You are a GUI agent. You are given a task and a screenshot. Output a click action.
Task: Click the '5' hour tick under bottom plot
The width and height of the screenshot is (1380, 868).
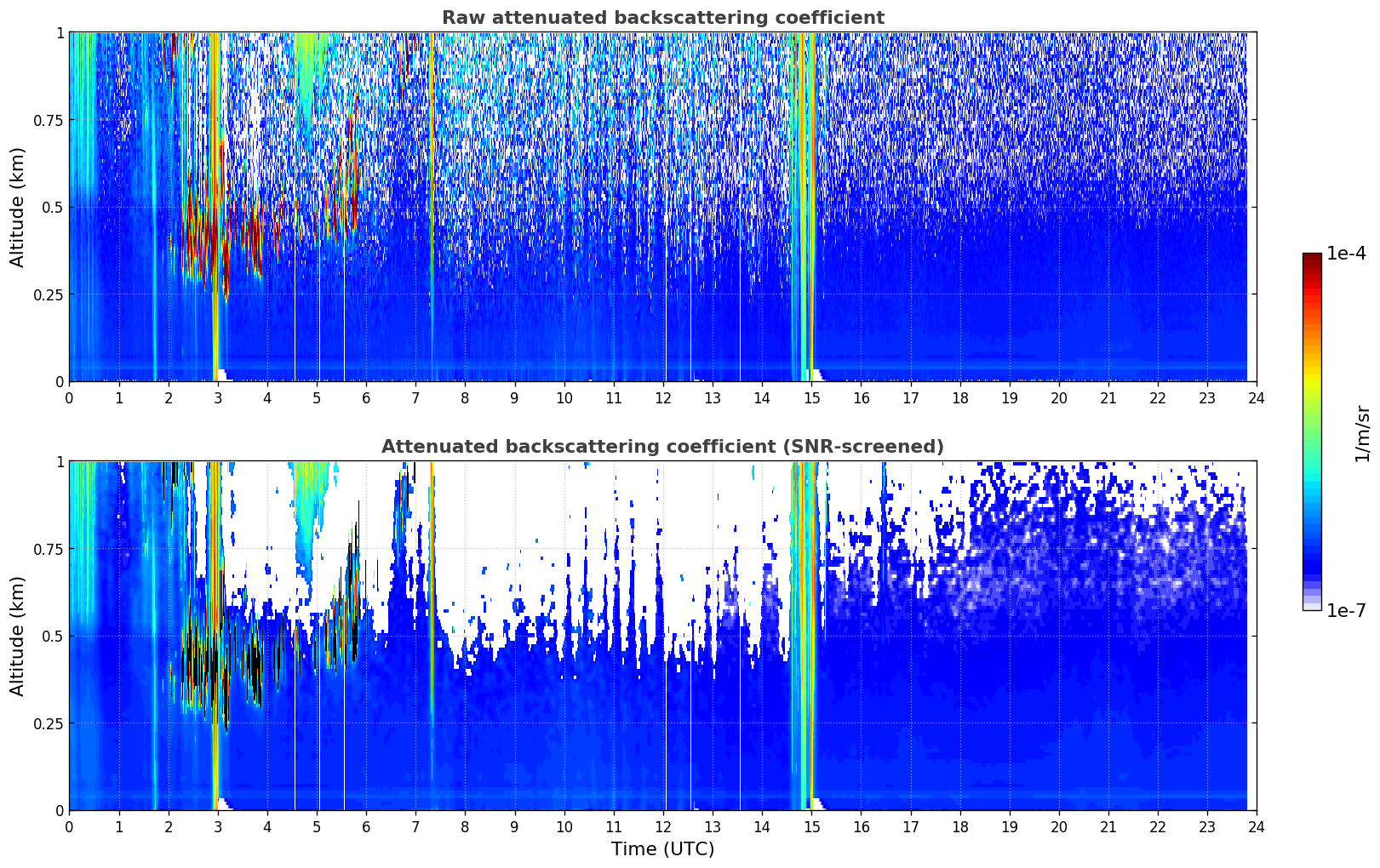[x=317, y=826]
